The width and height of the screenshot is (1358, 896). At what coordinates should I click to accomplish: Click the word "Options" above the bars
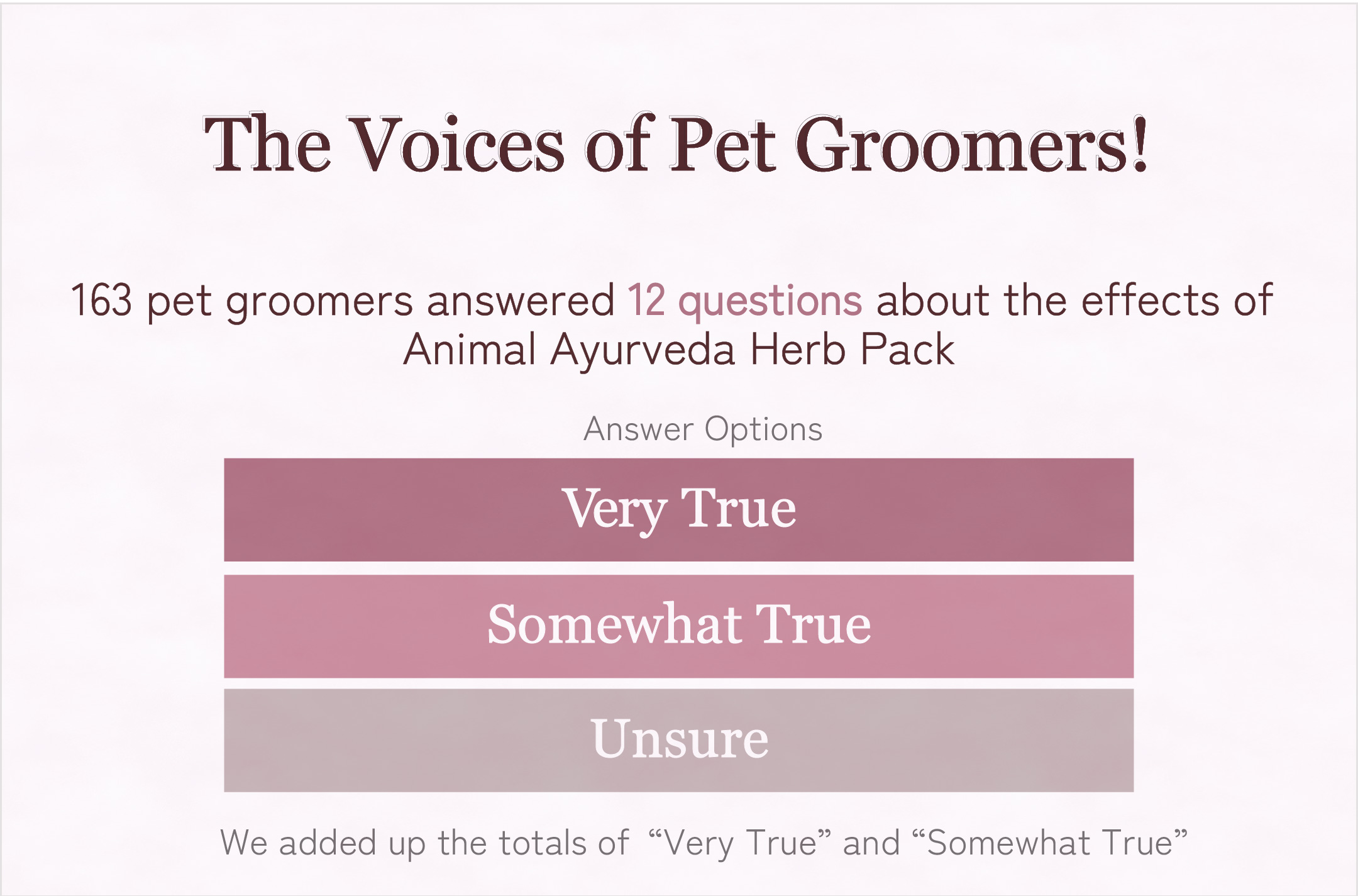coord(763,429)
